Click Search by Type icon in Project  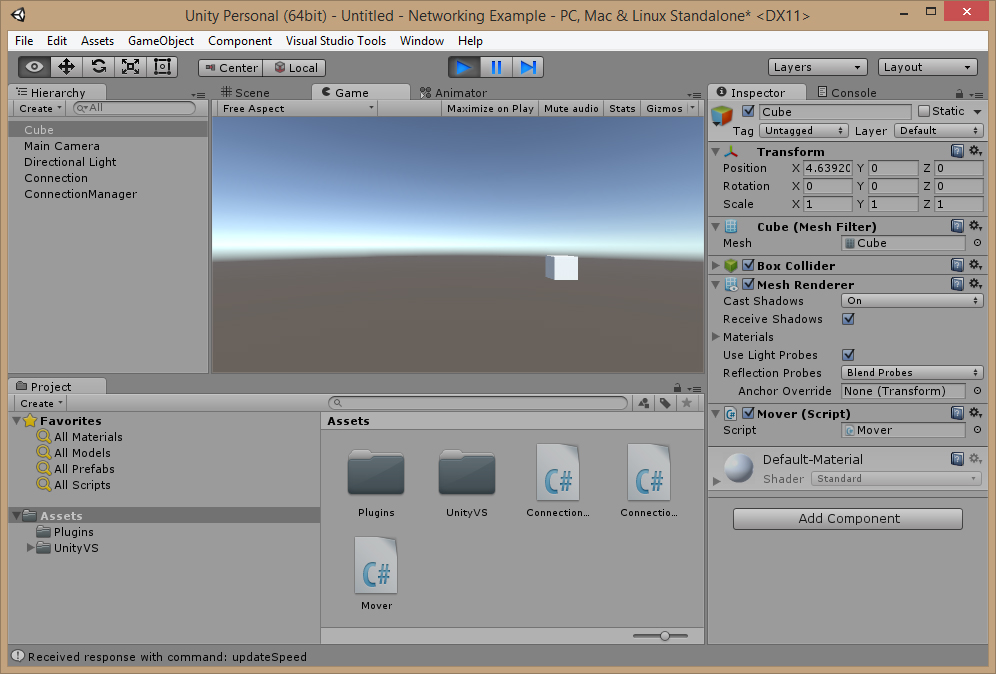click(643, 403)
